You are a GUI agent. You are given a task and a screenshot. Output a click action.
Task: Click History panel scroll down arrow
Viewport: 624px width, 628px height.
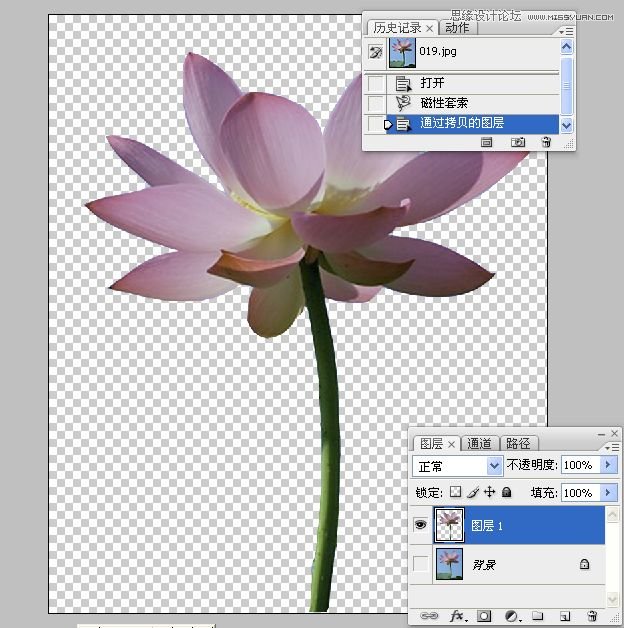(566, 125)
